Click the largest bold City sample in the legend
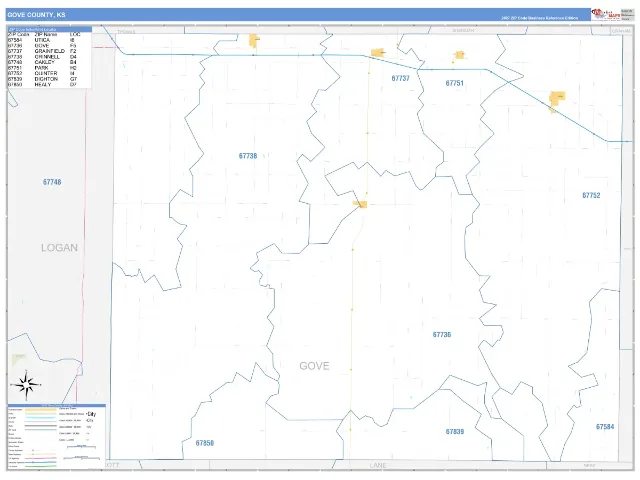Screen dimensions: 640x480 (x=91, y=414)
